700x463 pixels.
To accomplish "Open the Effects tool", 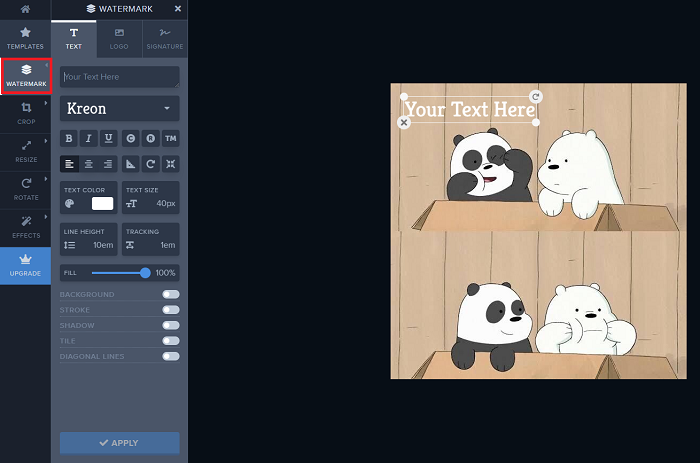I will 26,228.
